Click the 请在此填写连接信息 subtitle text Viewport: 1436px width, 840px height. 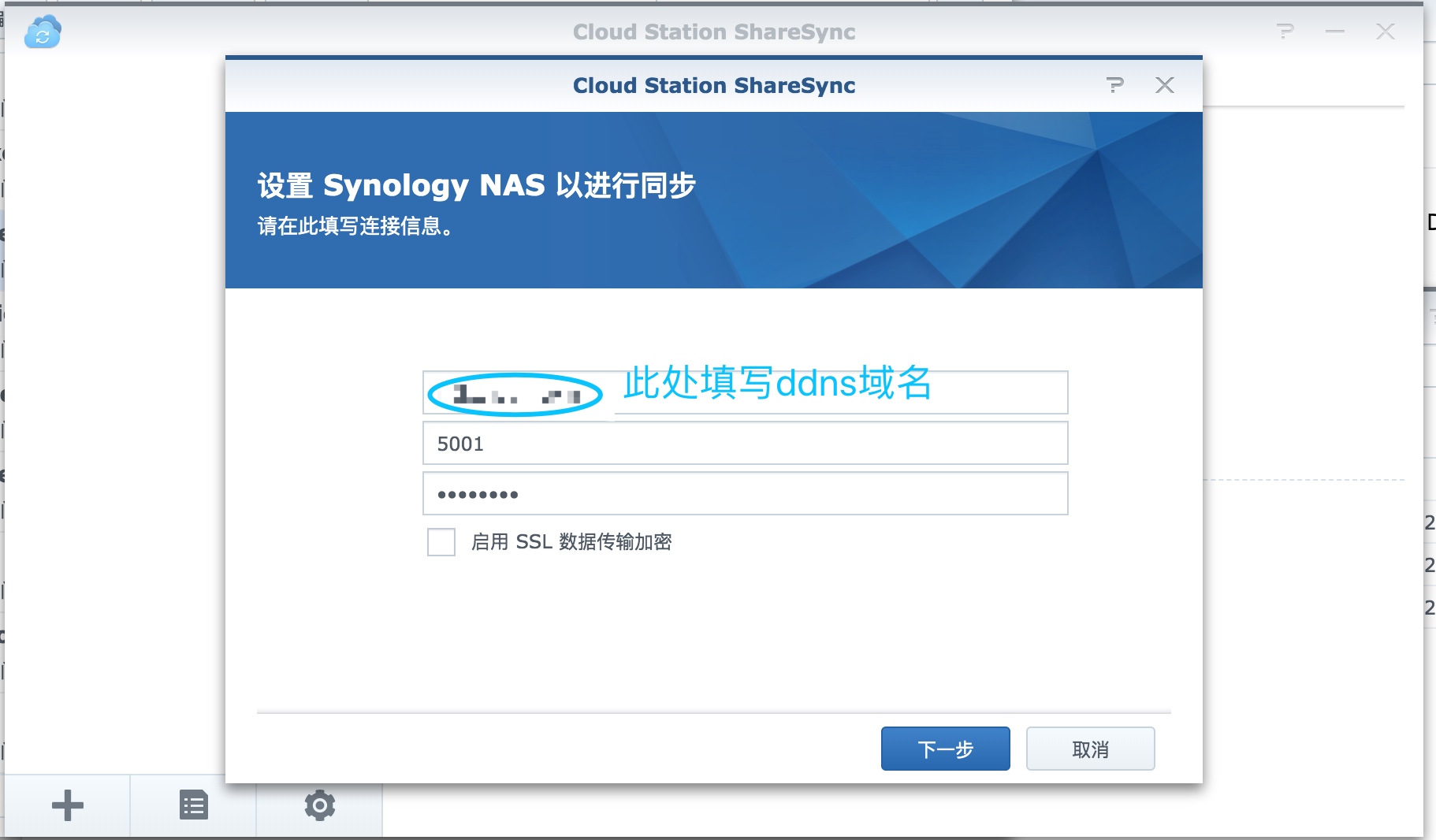[355, 227]
